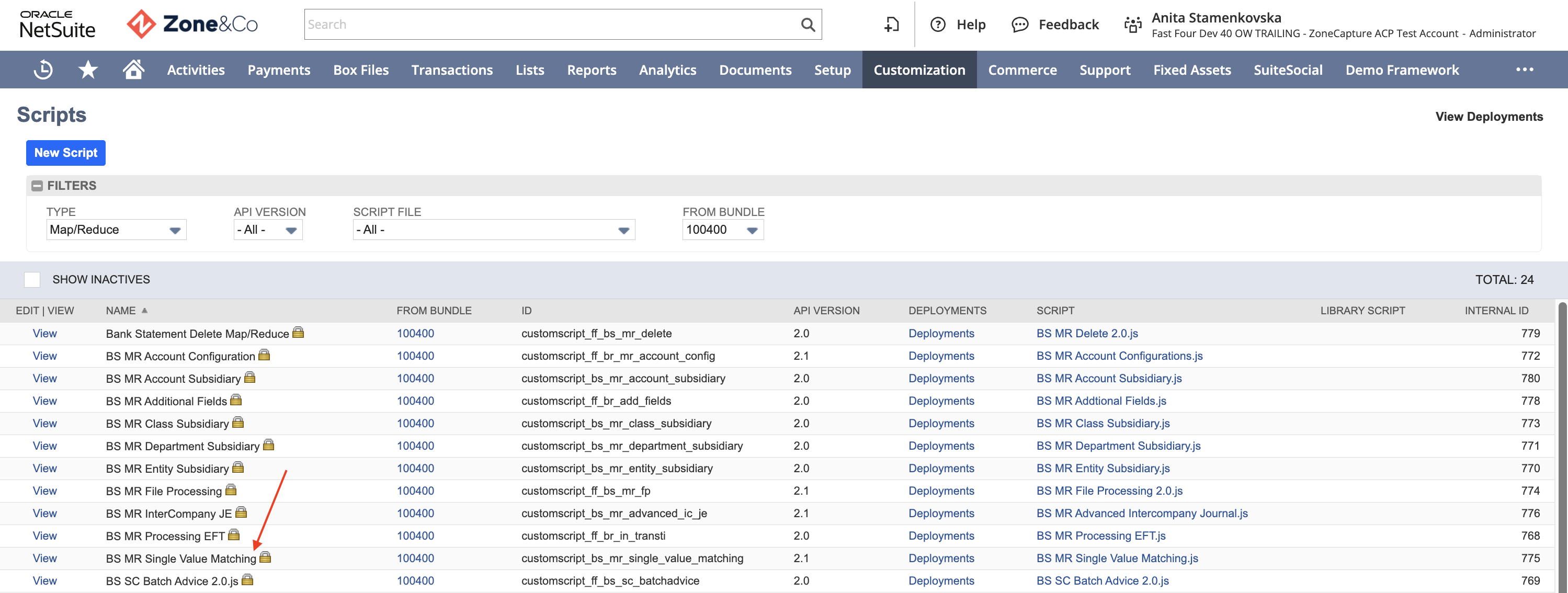Toggle the Show Inactives checkbox

click(x=32, y=279)
